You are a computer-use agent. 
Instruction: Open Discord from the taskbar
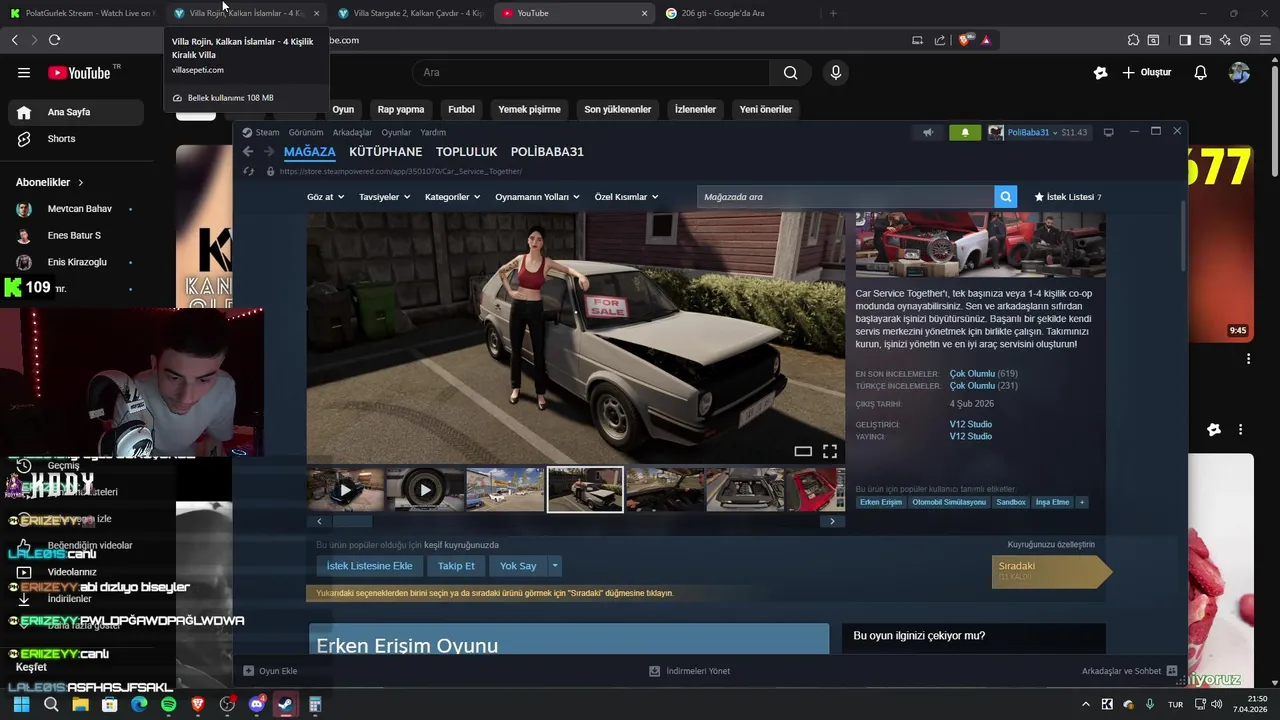click(x=256, y=704)
